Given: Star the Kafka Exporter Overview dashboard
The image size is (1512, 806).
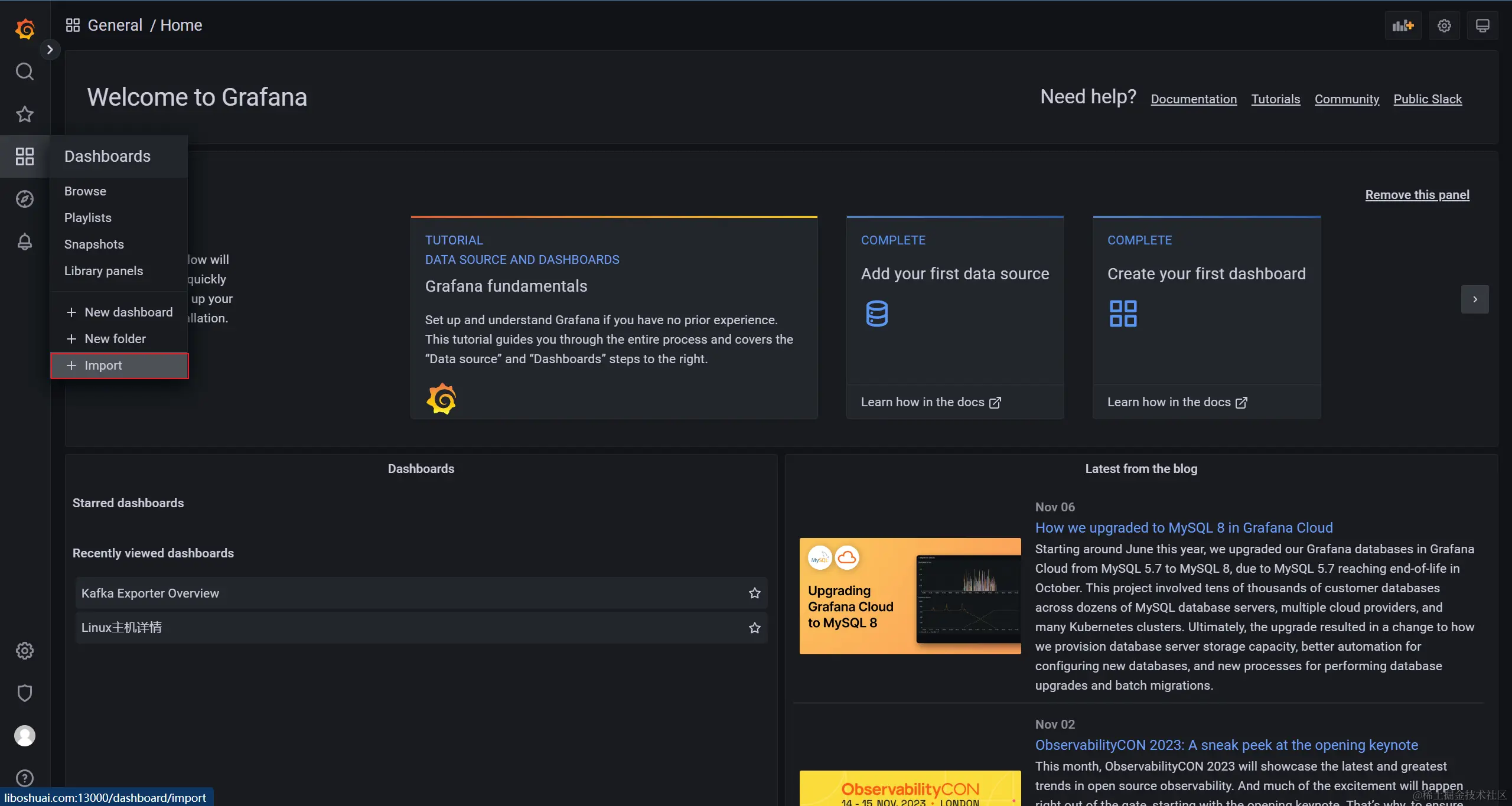Looking at the screenshot, I should (x=754, y=593).
